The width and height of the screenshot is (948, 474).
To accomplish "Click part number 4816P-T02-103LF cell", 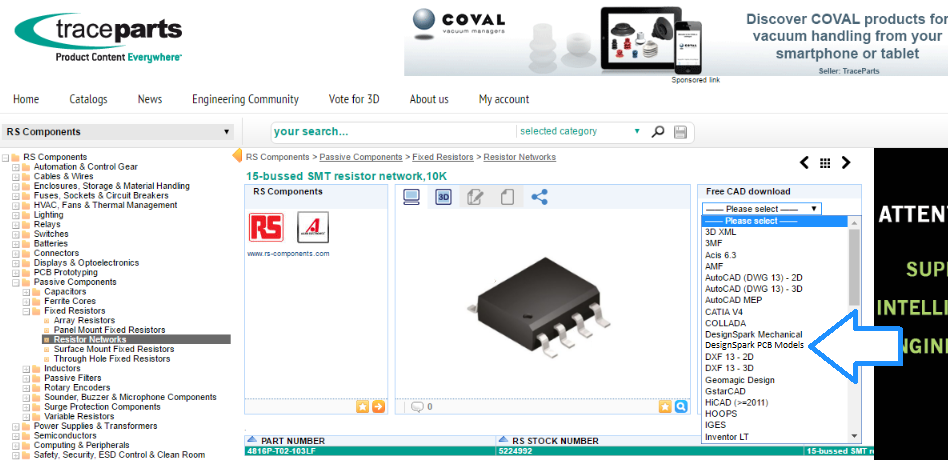I will point(370,451).
